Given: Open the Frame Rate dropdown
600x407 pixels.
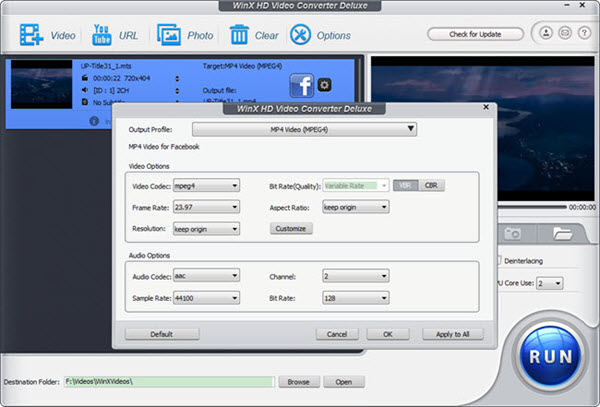Looking at the screenshot, I should tap(206, 207).
